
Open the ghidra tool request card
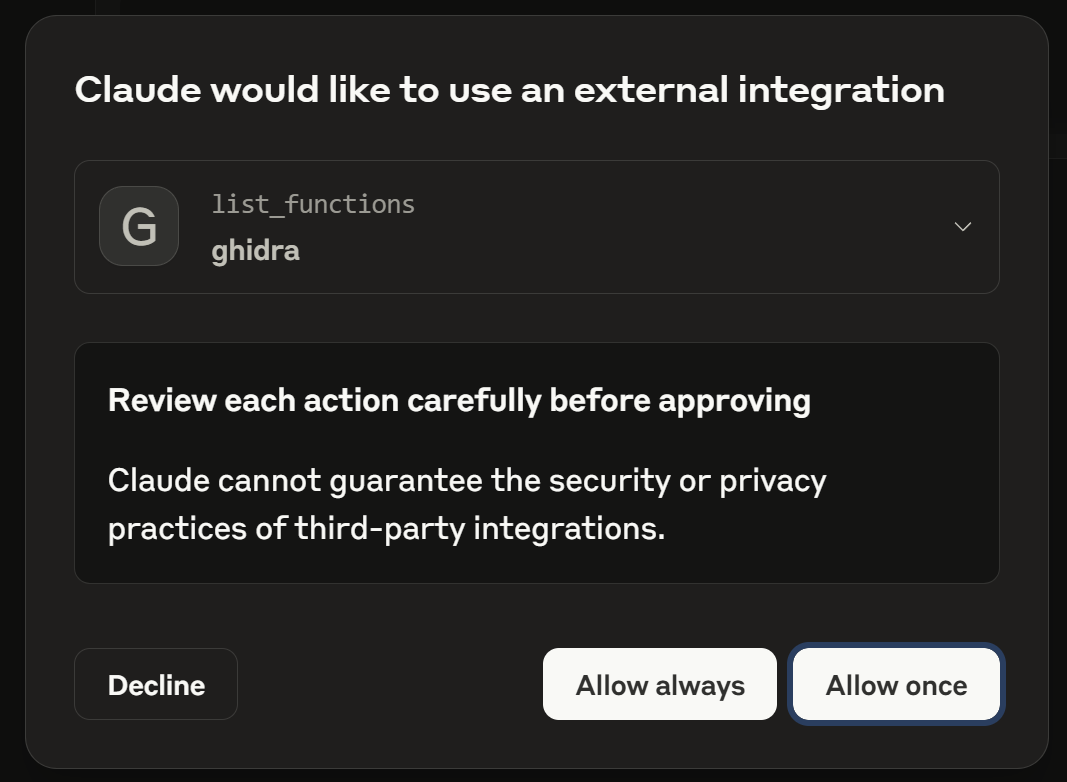pos(537,227)
